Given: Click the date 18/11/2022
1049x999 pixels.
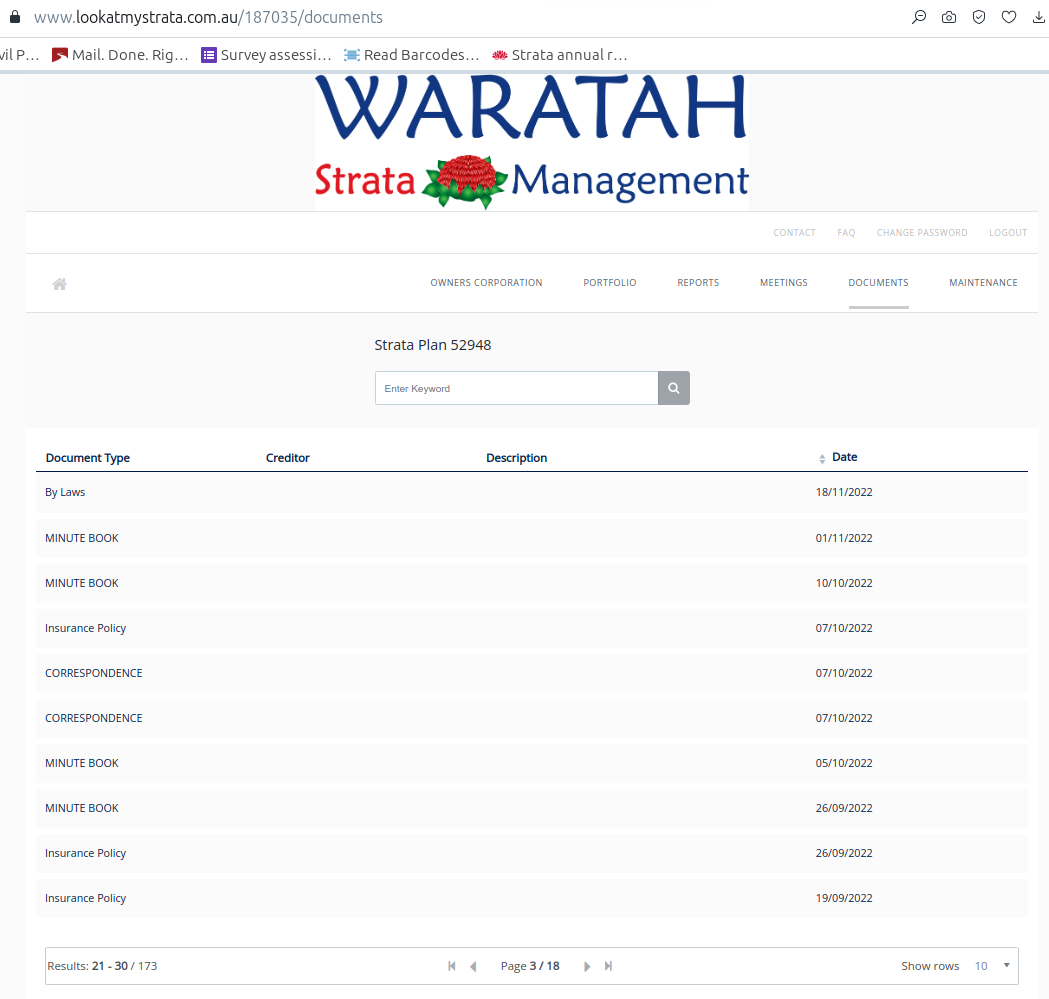Looking at the screenshot, I should pyautogui.click(x=844, y=492).
